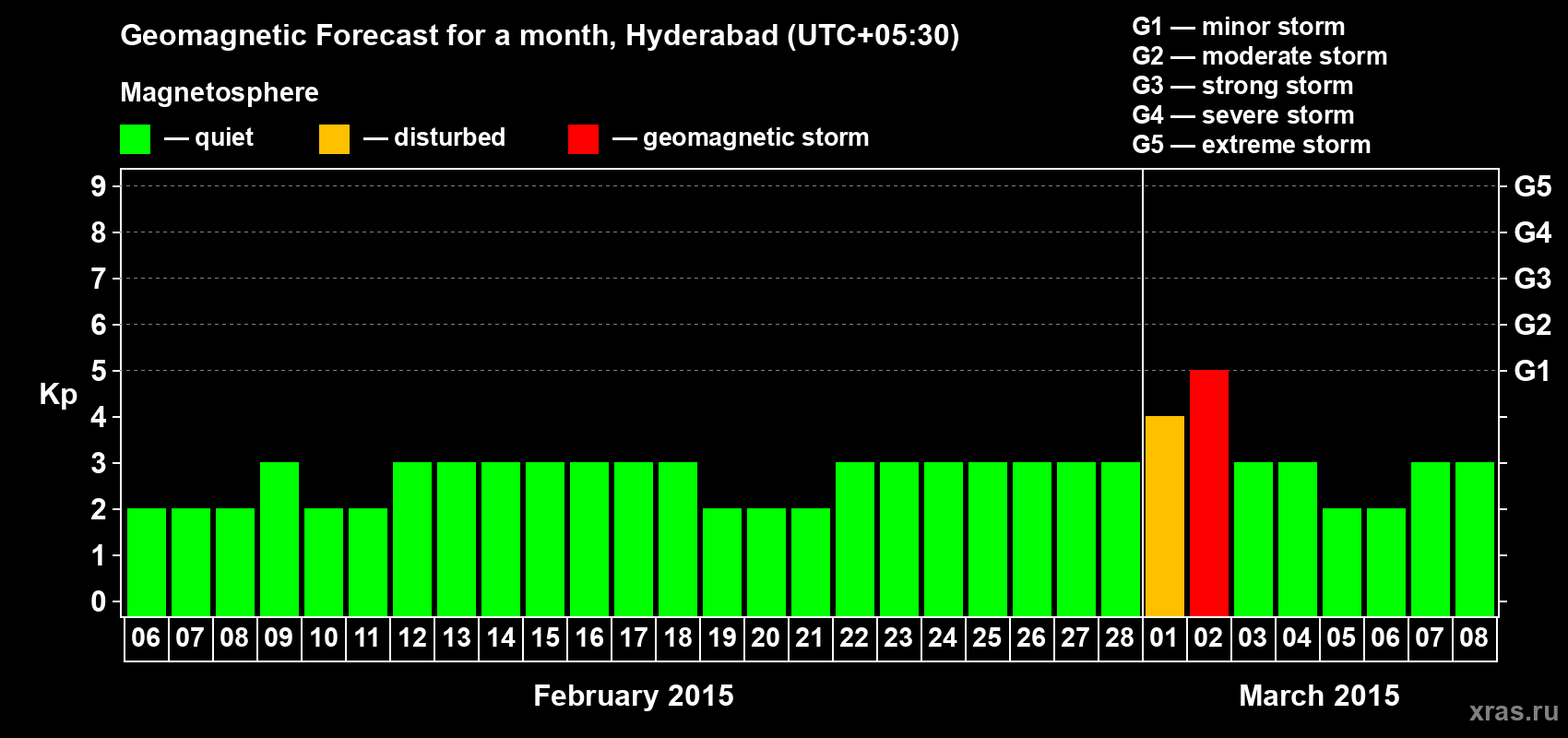Click the date cell 14 under February
Viewport: 1568px width, 738px height.
[500, 638]
